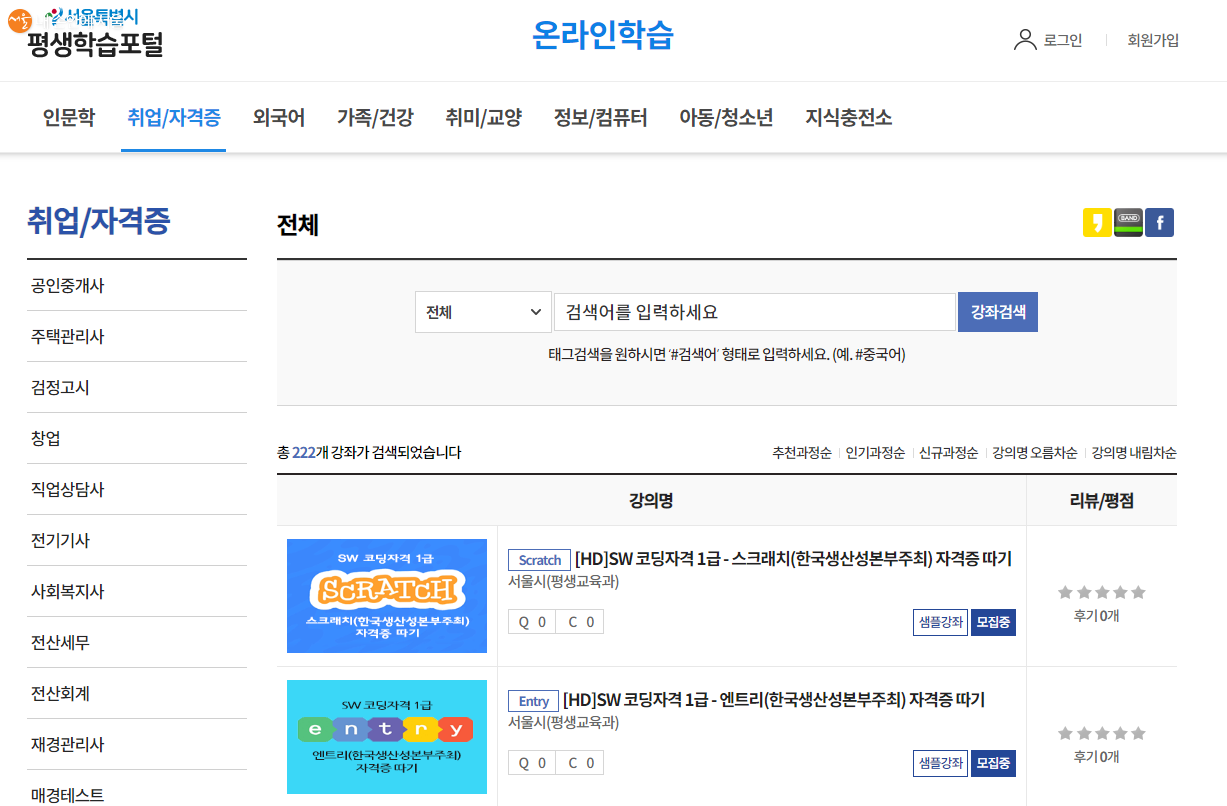
Task: Click star rating for Scratch course
Action: pos(1101,592)
